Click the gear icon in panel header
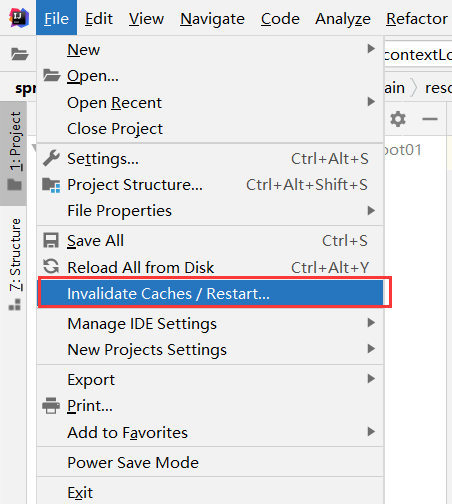The height and width of the screenshot is (504, 452). (398, 119)
